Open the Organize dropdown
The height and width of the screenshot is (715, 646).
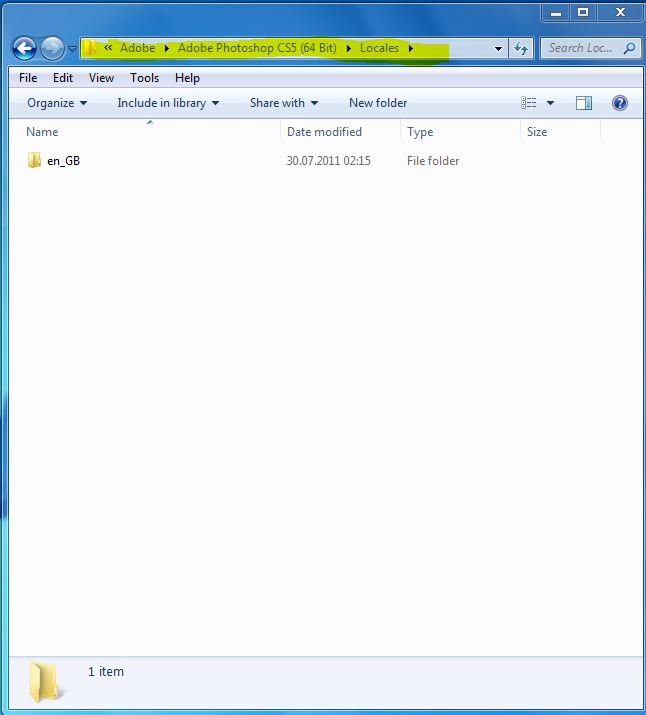[x=57, y=103]
